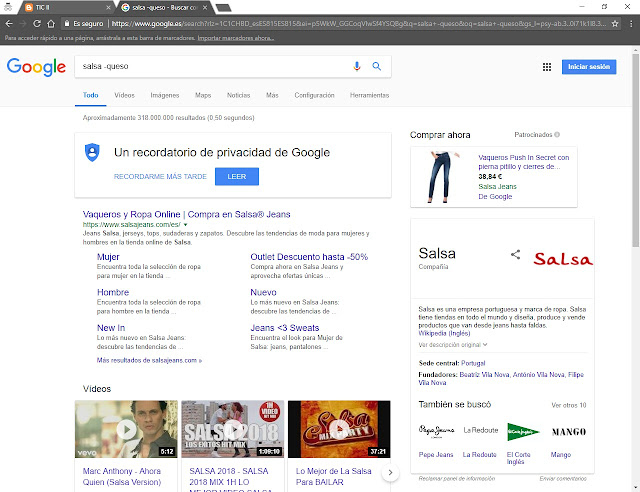Screen dimensions: 640x492
Task: Switch to the TIC II browser tab
Action: click(x=65, y=7)
